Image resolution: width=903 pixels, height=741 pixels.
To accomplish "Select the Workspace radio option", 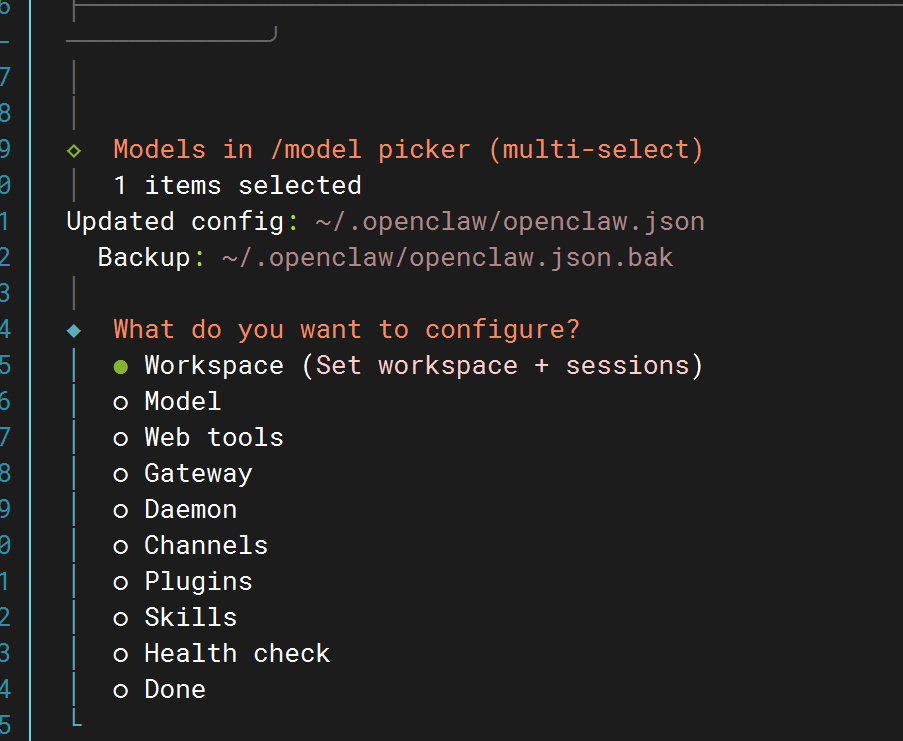I will pyautogui.click(x=408, y=366).
